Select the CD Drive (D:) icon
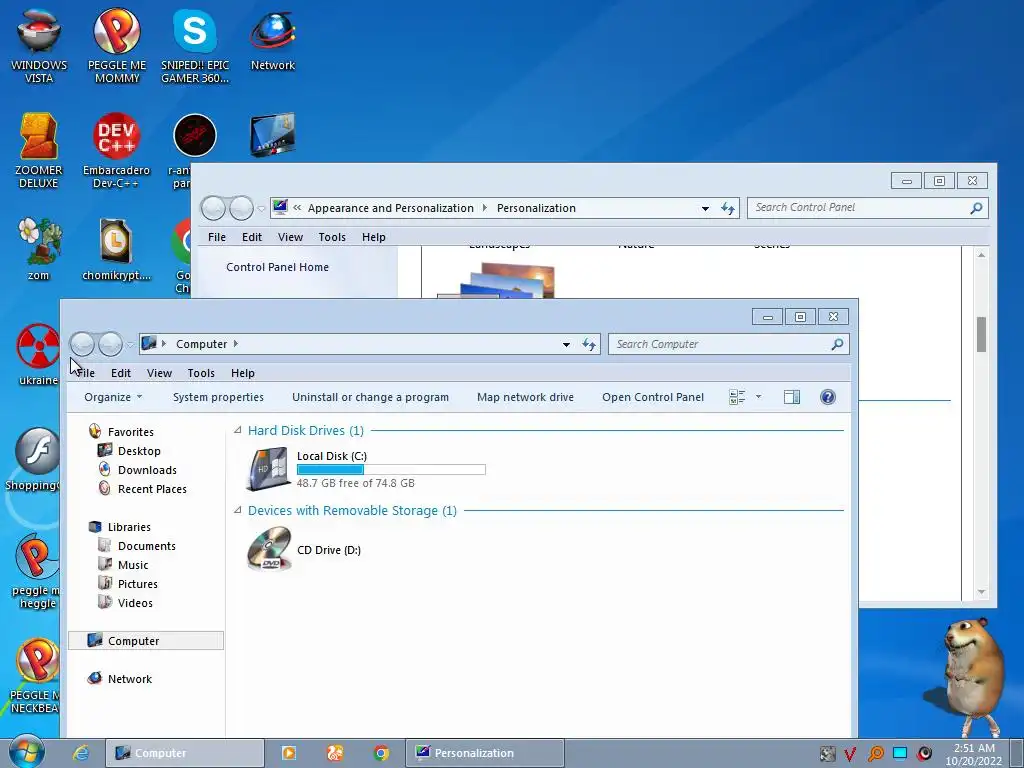The image size is (1024, 768). pos(269,549)
